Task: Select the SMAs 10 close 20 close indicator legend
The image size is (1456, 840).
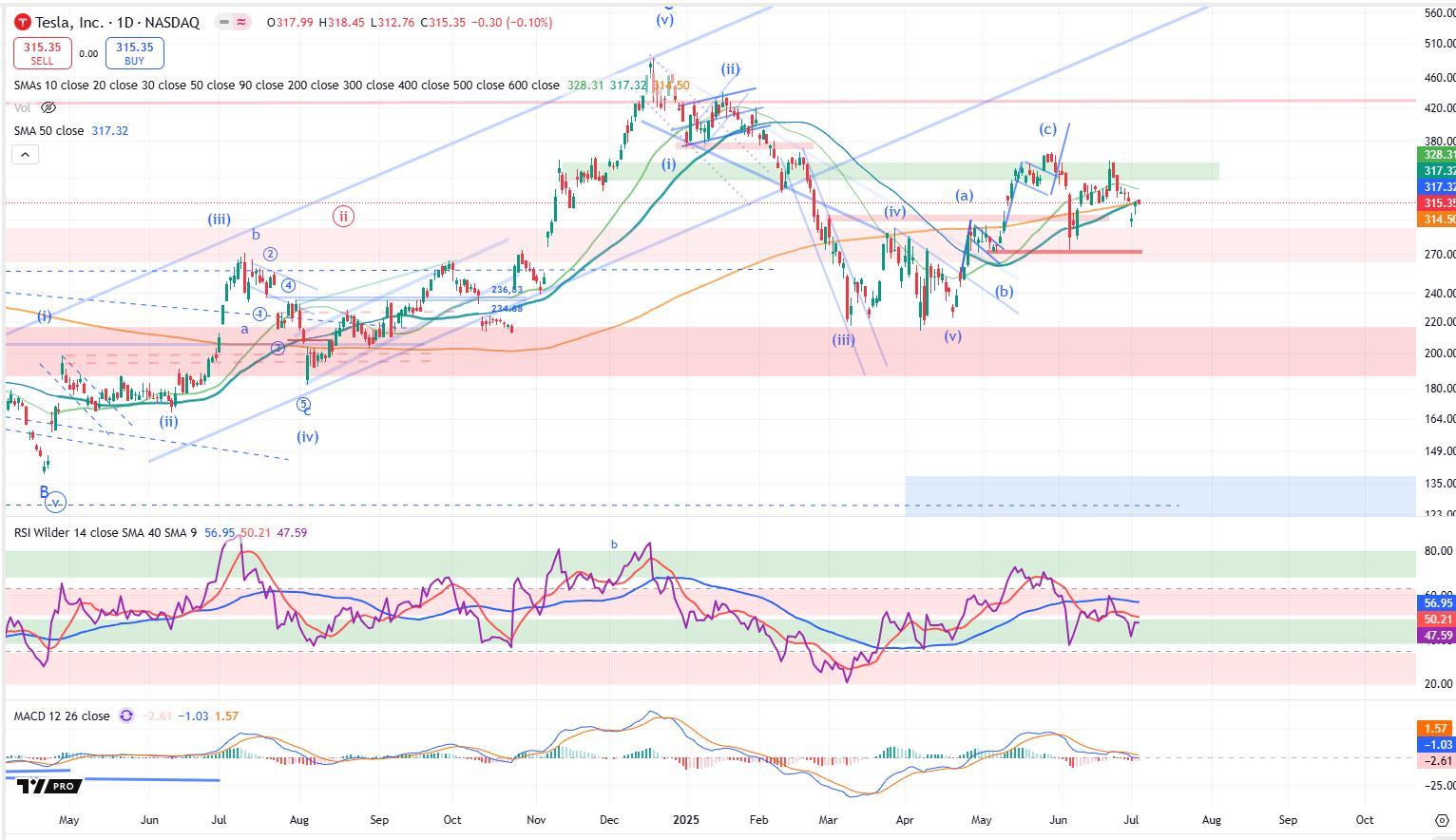Action: coord(286,85)
